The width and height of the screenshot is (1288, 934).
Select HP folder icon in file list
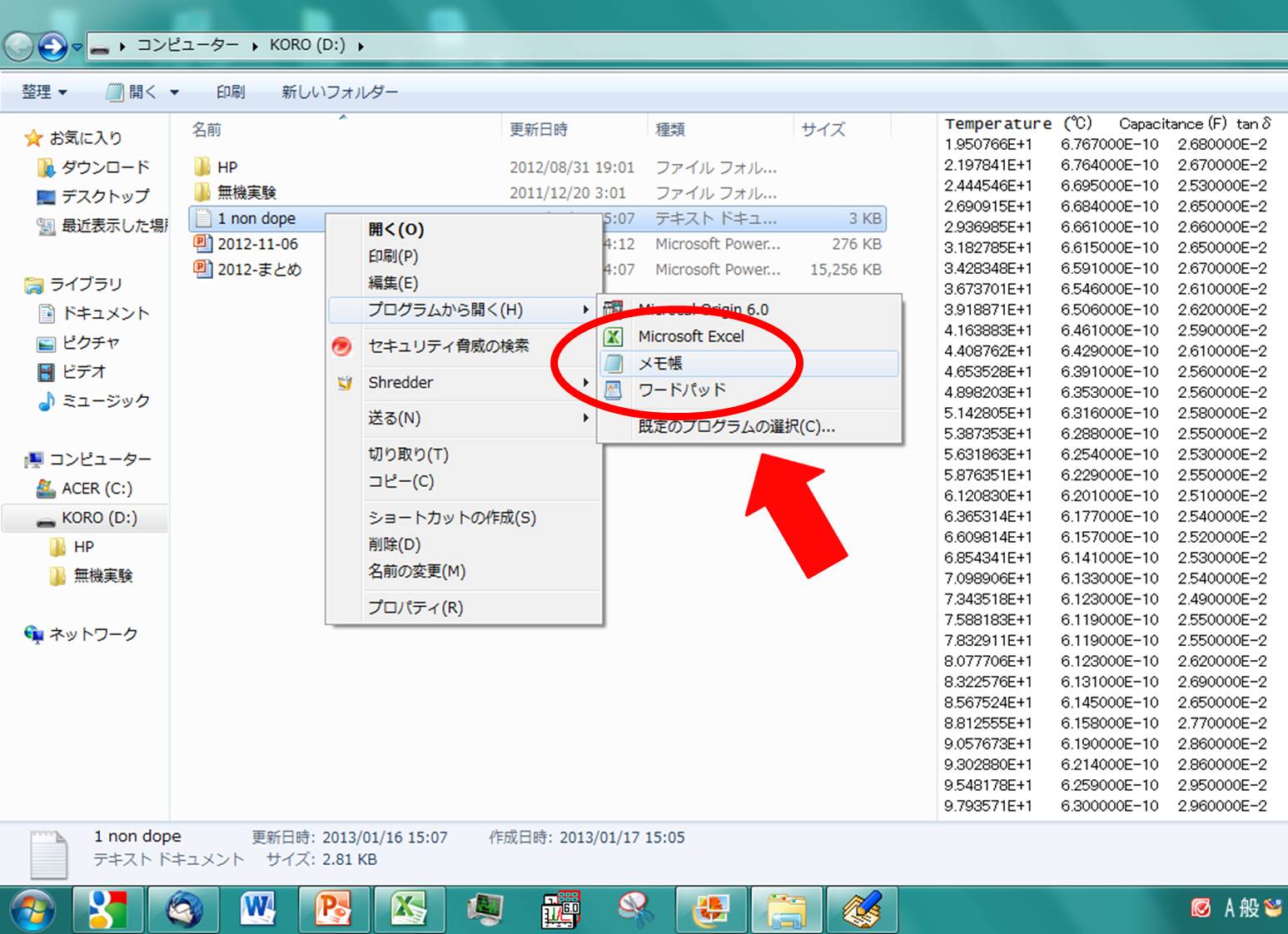click(202, 167)
